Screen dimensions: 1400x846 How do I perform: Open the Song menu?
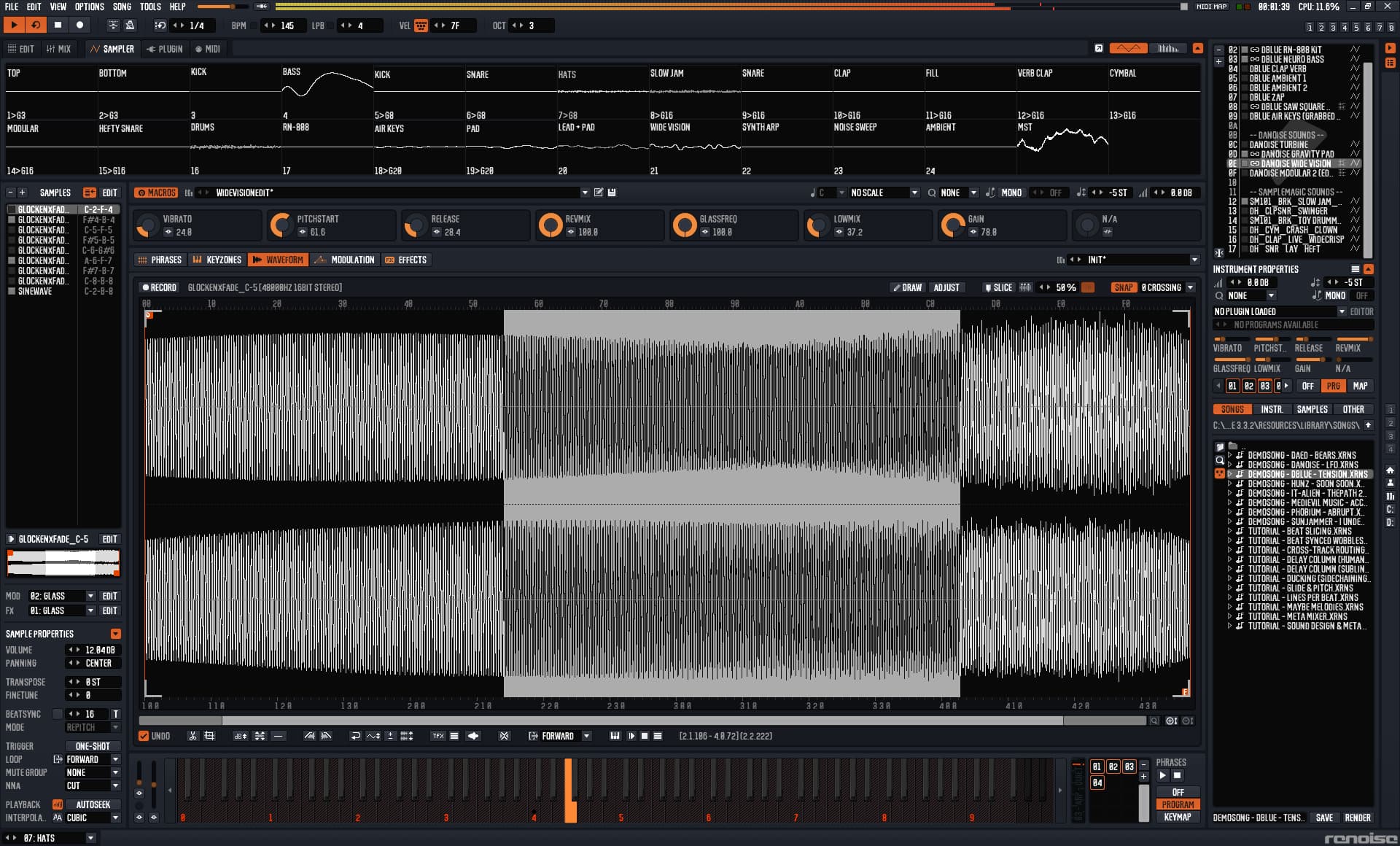pos(122,7)
